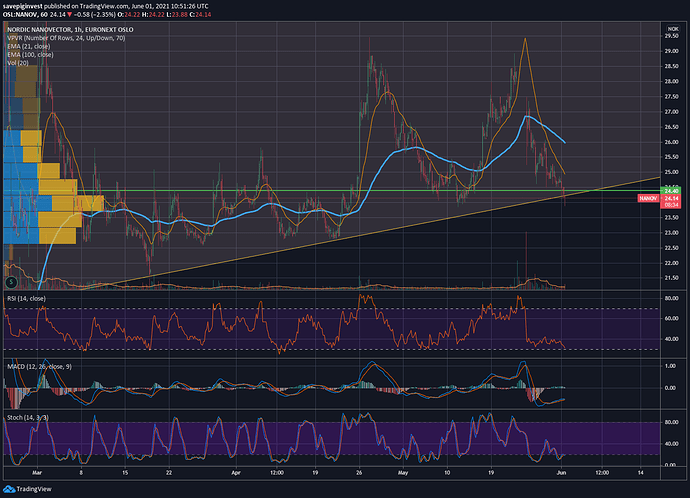Click the circular S badge icon on chart

click(11, 282)
